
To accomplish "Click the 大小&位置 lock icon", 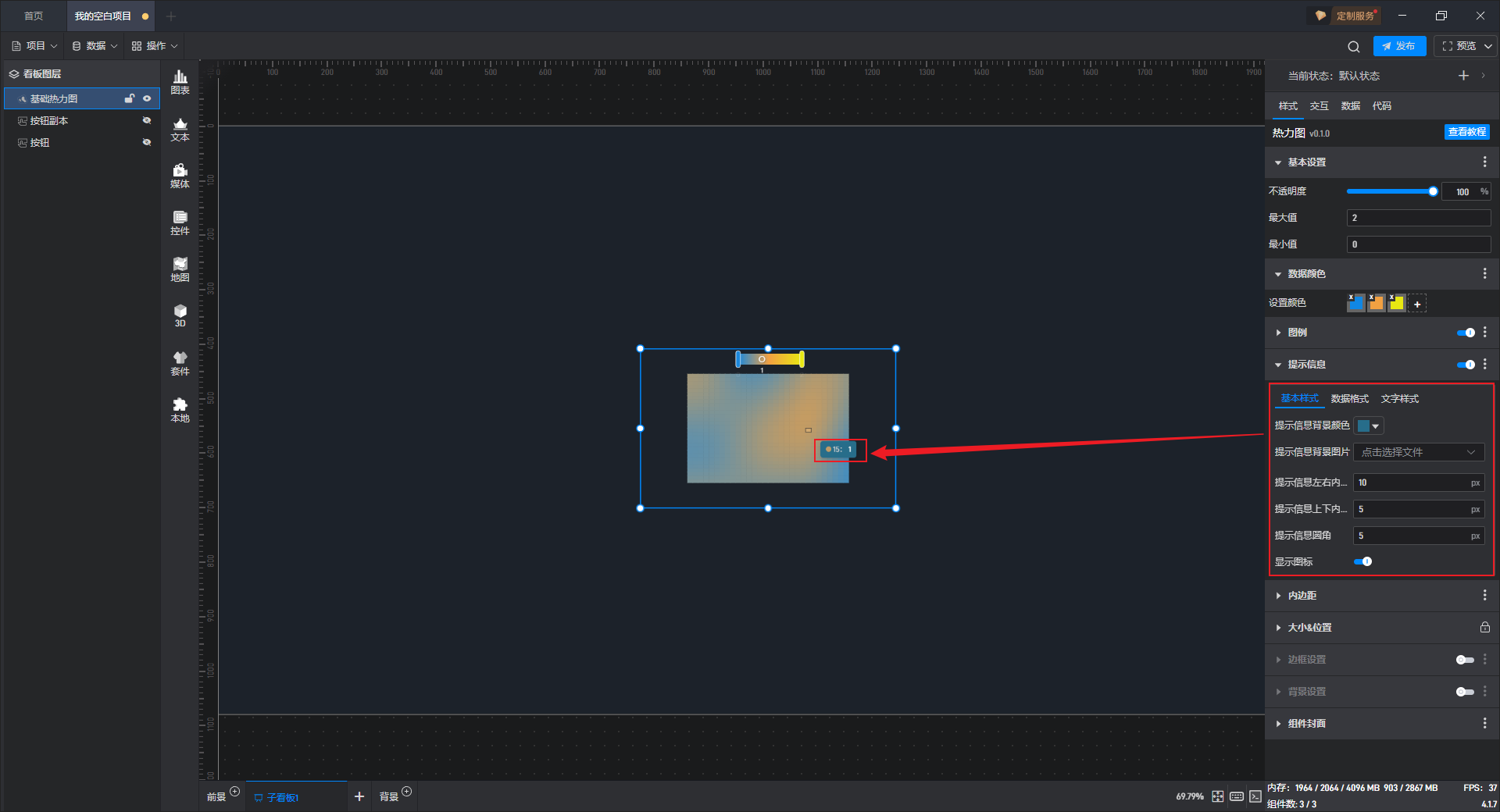I will click(1484, 627).
